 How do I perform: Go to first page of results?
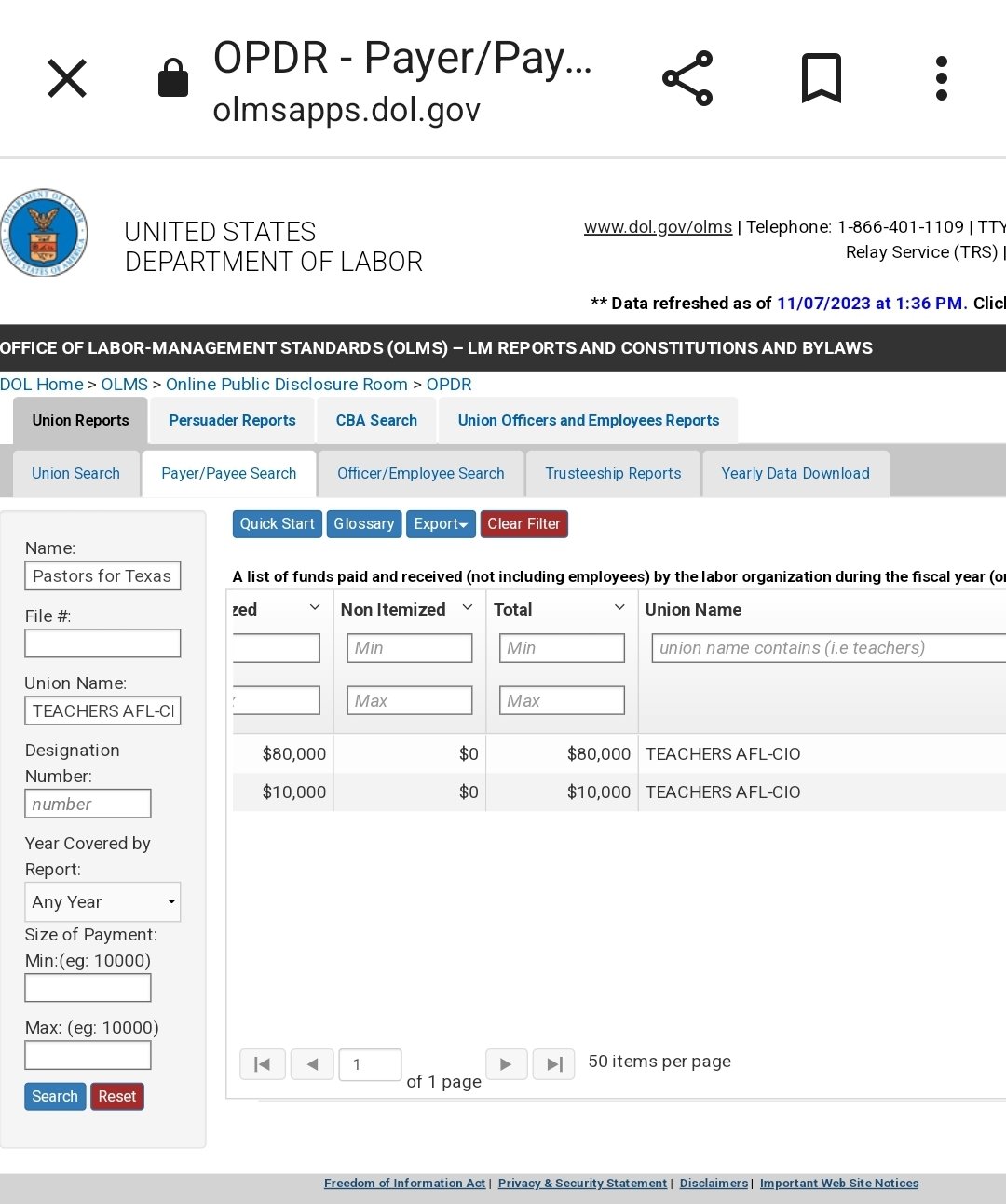(263, 1064)
